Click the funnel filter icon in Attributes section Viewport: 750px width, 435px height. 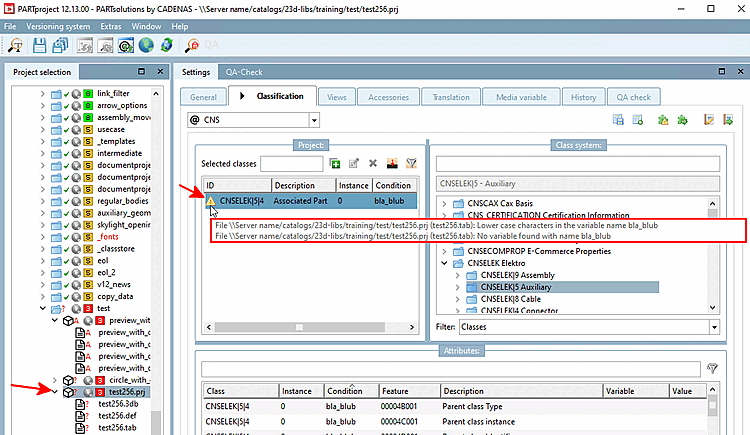[x=712, y=368]
